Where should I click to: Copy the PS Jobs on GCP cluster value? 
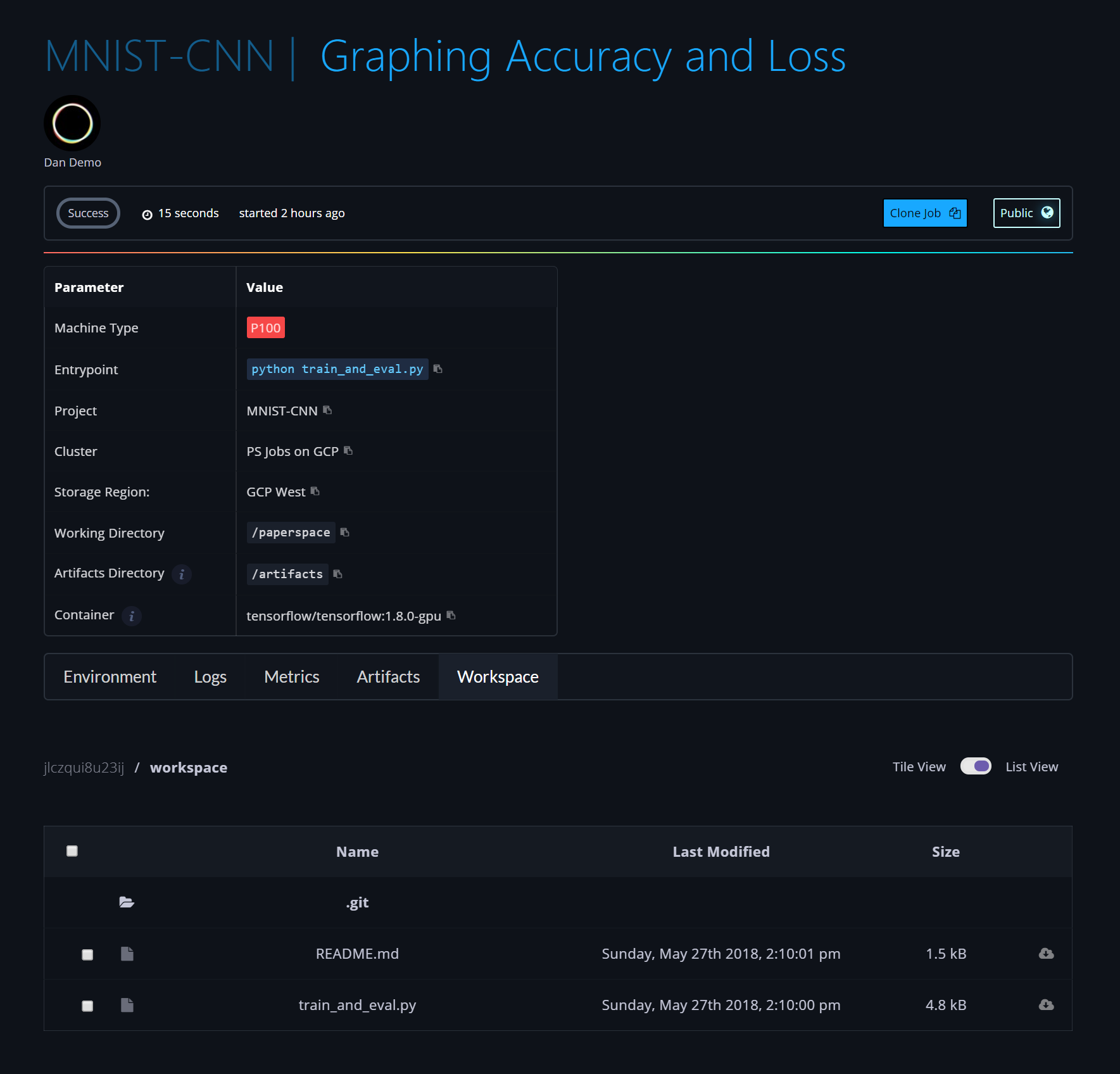pyautogui.click(x=348, y=451)
